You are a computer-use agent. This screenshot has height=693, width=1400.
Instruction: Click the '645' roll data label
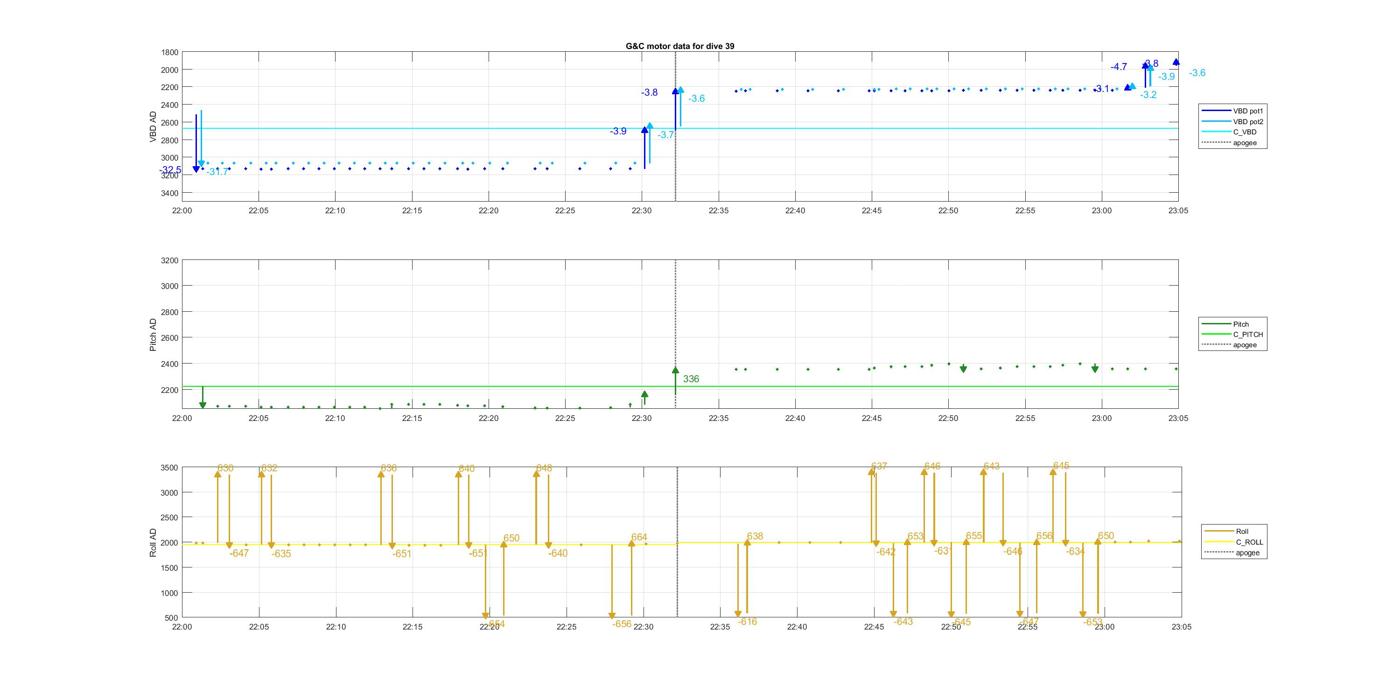1061,465
